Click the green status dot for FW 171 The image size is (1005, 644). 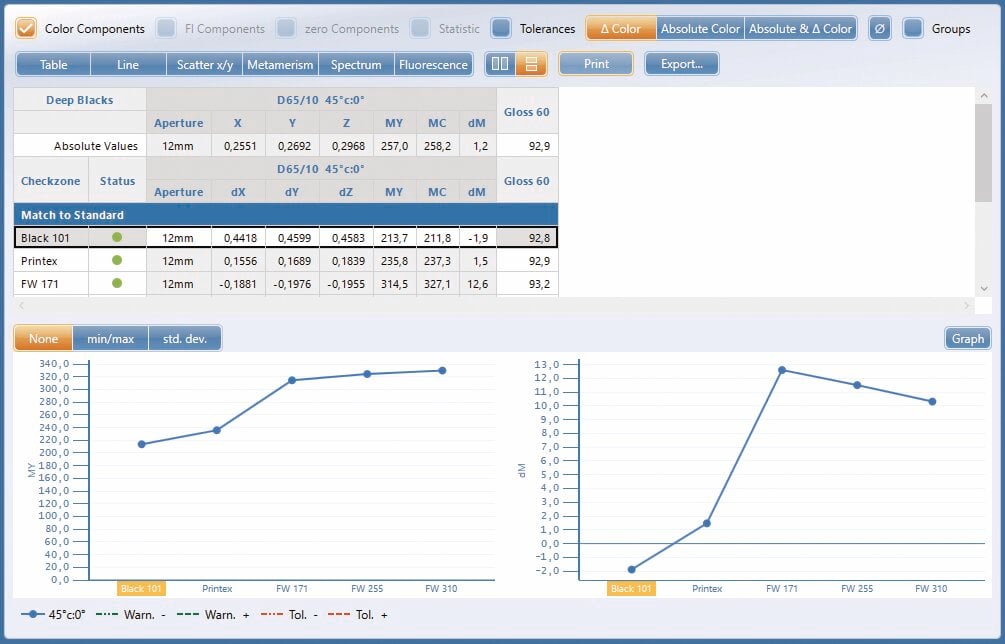pos(117,283)
